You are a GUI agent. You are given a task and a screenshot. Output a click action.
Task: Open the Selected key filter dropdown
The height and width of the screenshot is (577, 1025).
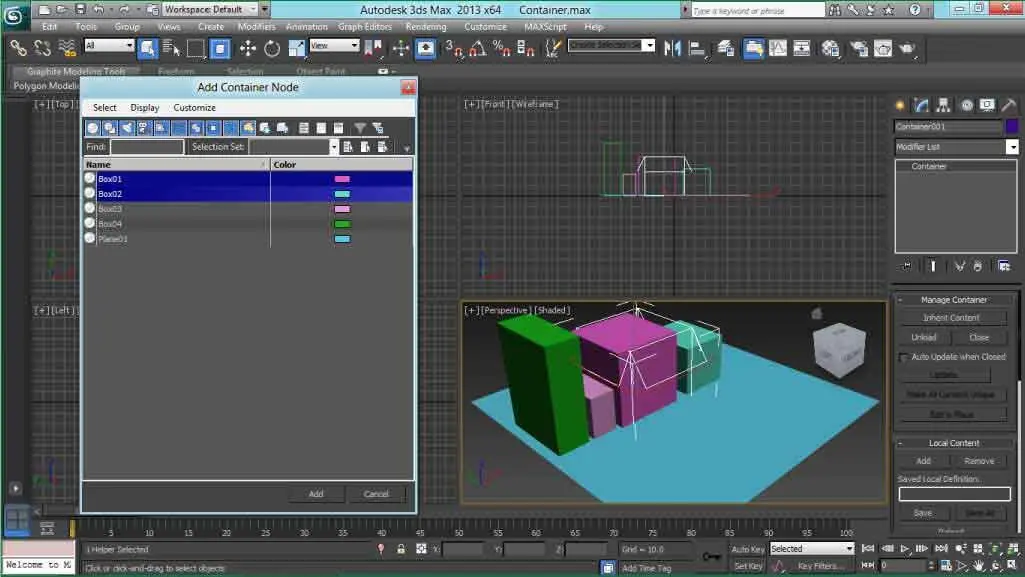tap(812, 549)
